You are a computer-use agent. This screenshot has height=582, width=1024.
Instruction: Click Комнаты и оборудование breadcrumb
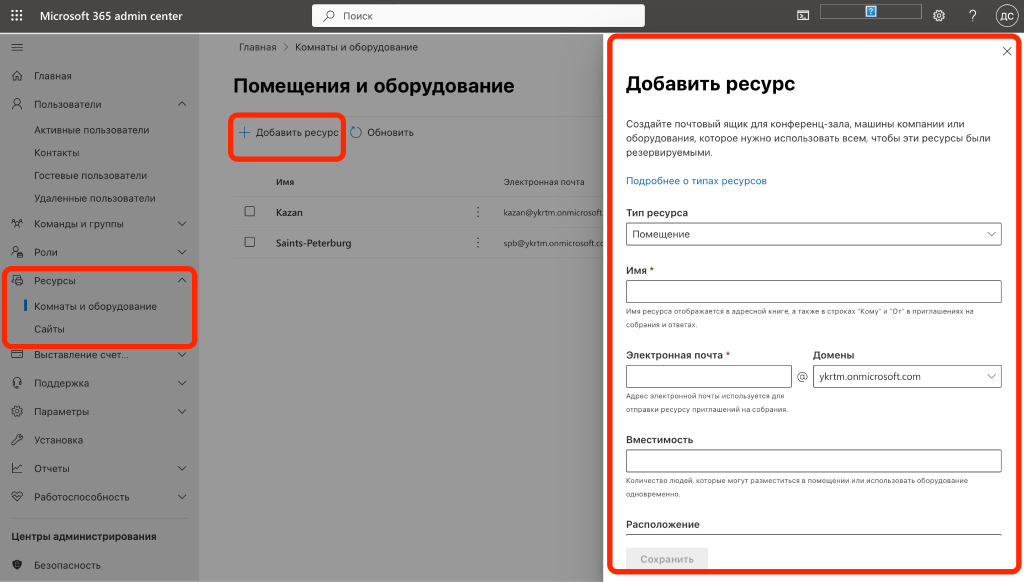click(x=356, y=47)
